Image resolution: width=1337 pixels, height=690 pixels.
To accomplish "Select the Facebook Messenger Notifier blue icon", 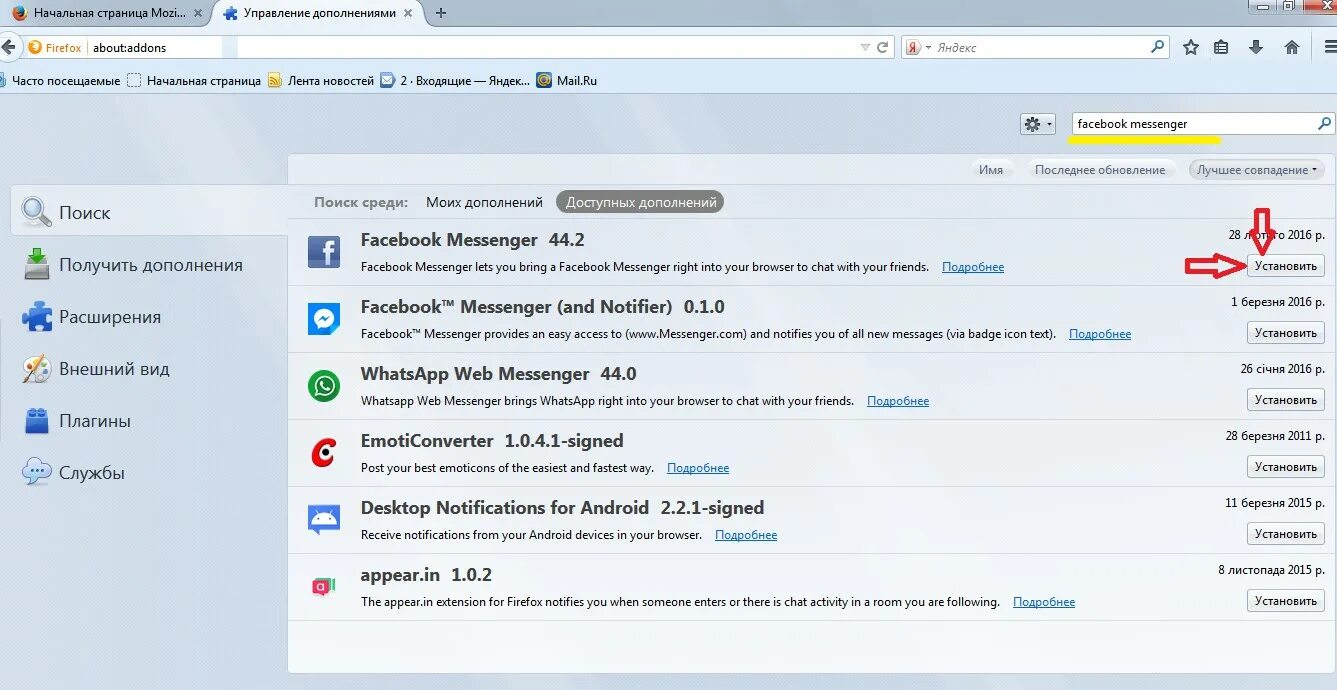I will tap(324, 319).
